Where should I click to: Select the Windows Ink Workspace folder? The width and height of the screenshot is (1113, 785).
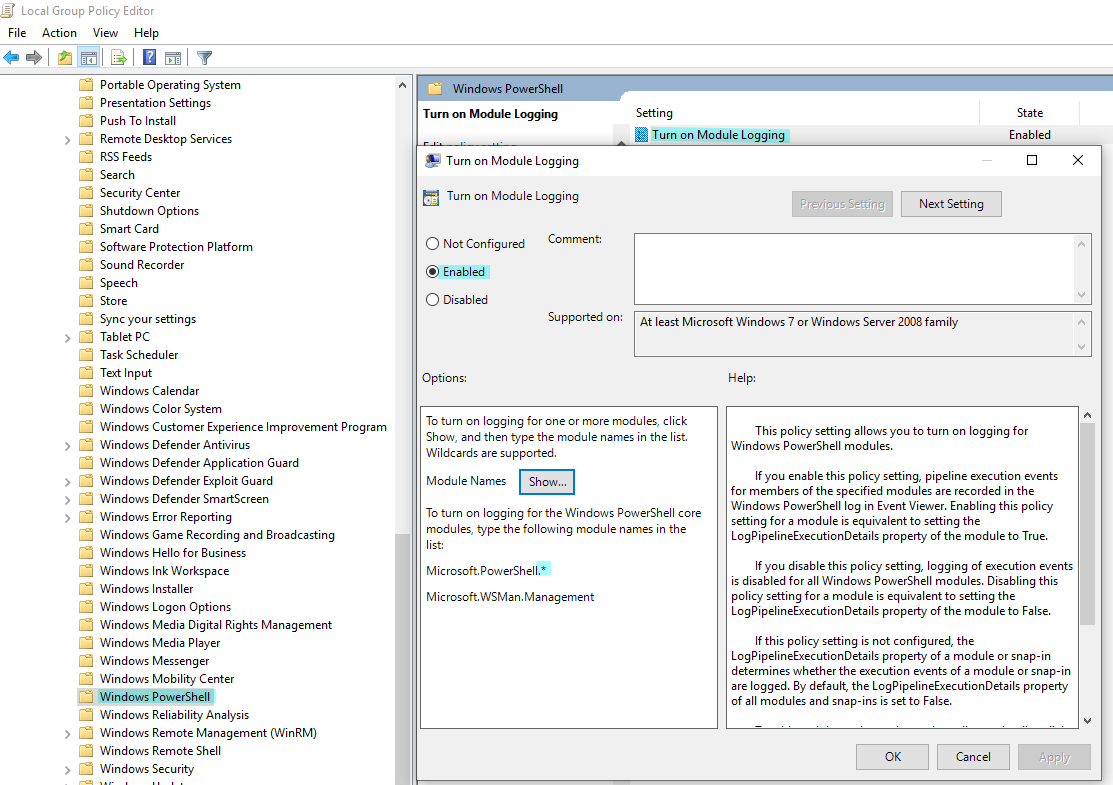(164, 571)
